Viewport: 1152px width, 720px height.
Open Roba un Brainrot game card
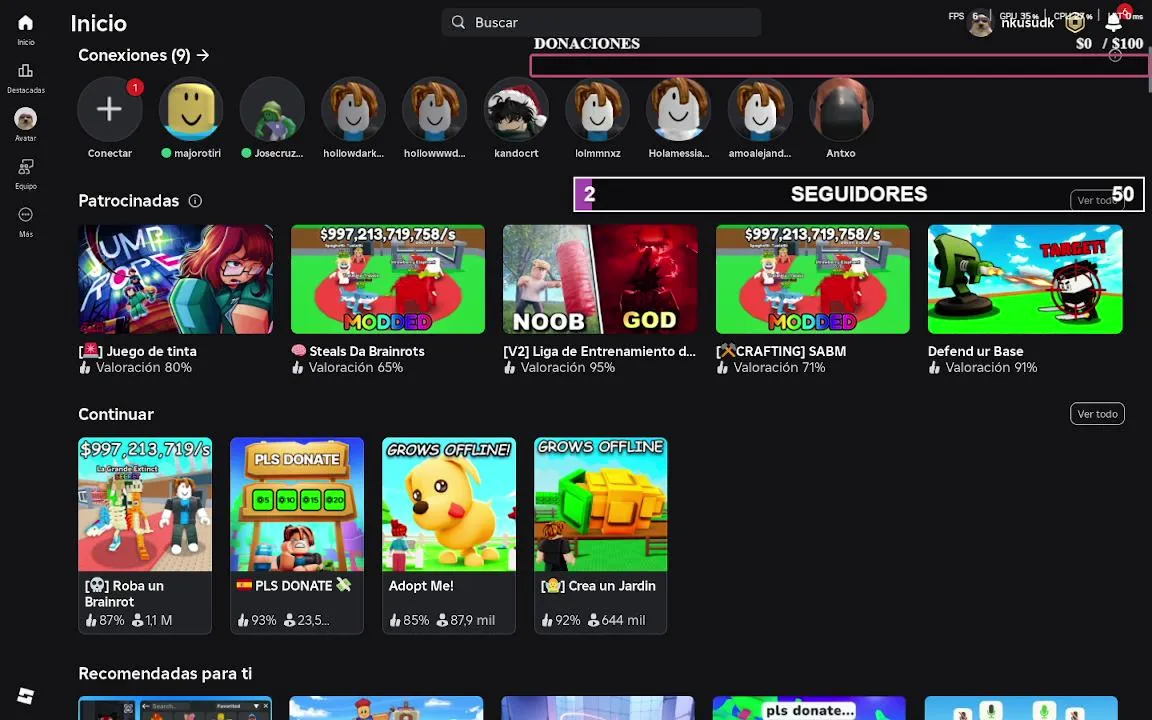145,535
